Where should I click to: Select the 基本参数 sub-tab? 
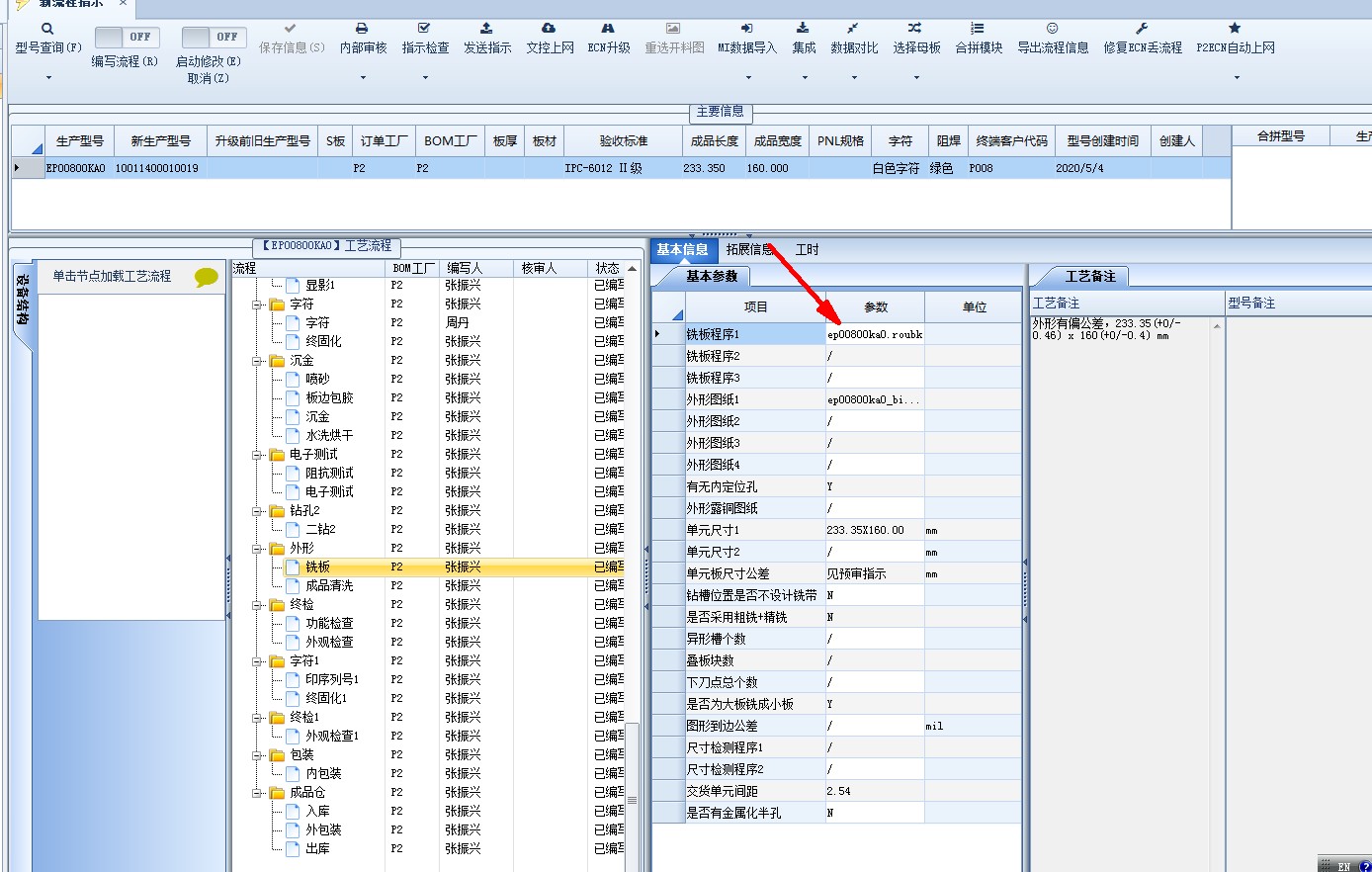point(712,277)
